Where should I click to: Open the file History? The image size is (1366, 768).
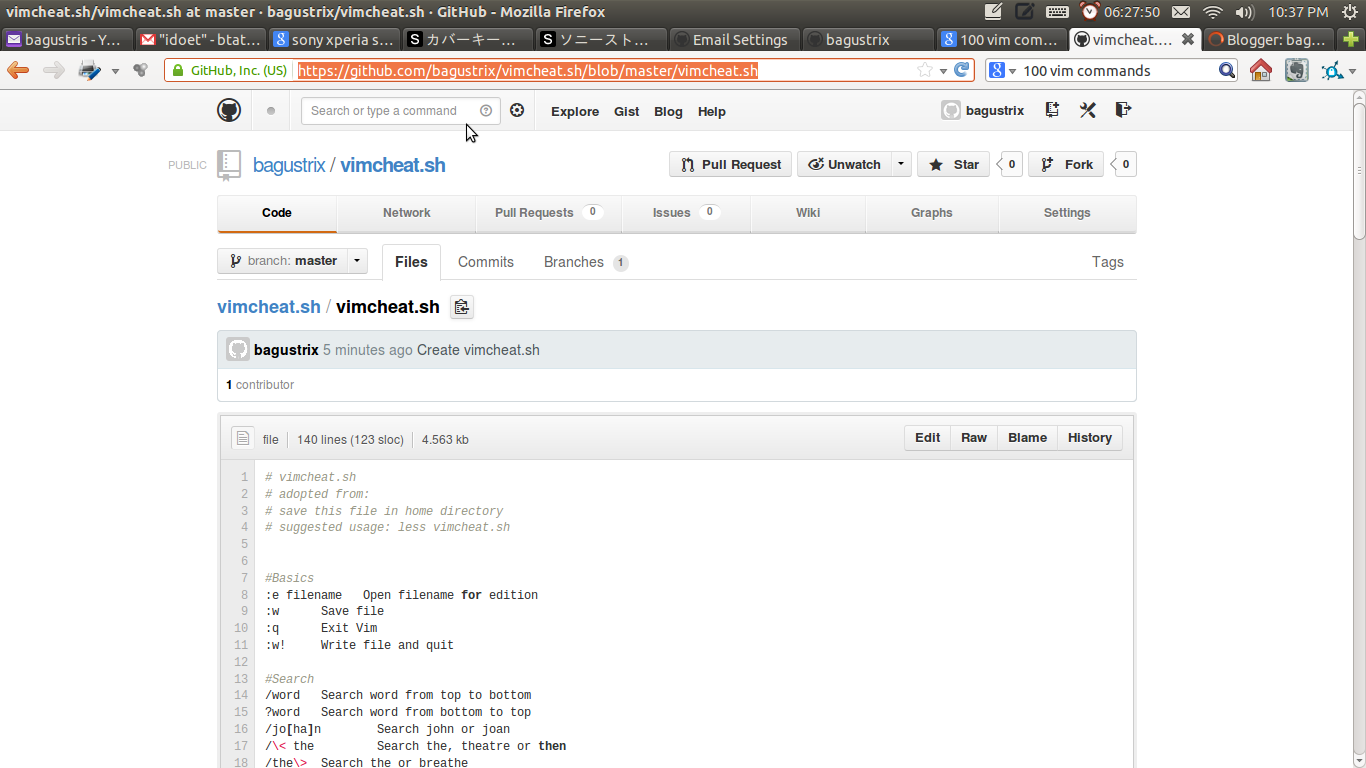coord(1089,438)
